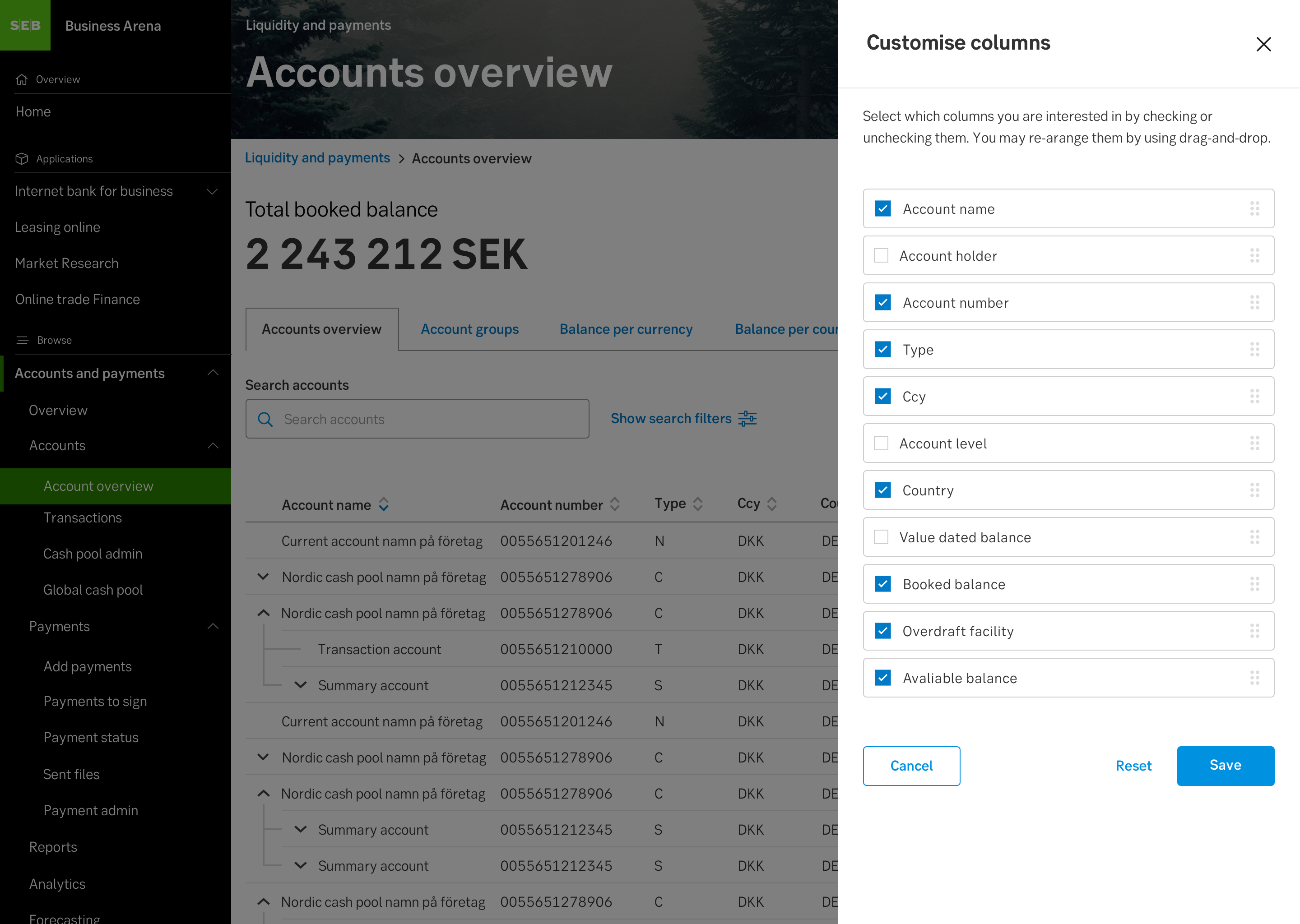Close the Customise columns panel
The height and width of the screenshot is (924, 1300).
click(x=1264, y=44)
